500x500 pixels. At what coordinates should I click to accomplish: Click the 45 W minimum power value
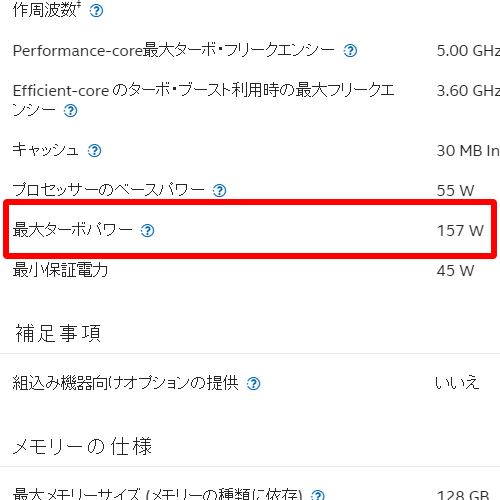click(x=455, y=271)
